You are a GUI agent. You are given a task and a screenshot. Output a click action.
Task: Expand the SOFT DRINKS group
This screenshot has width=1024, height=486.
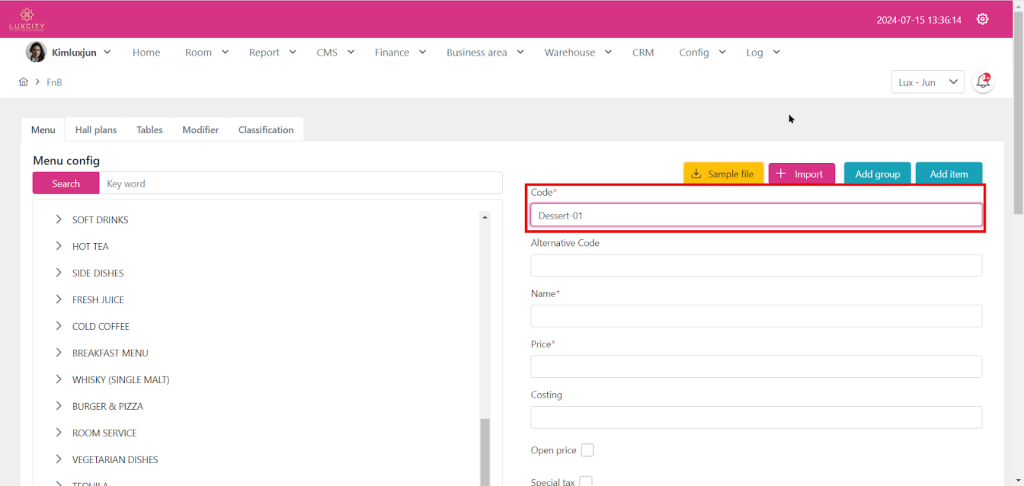point(59,219)
